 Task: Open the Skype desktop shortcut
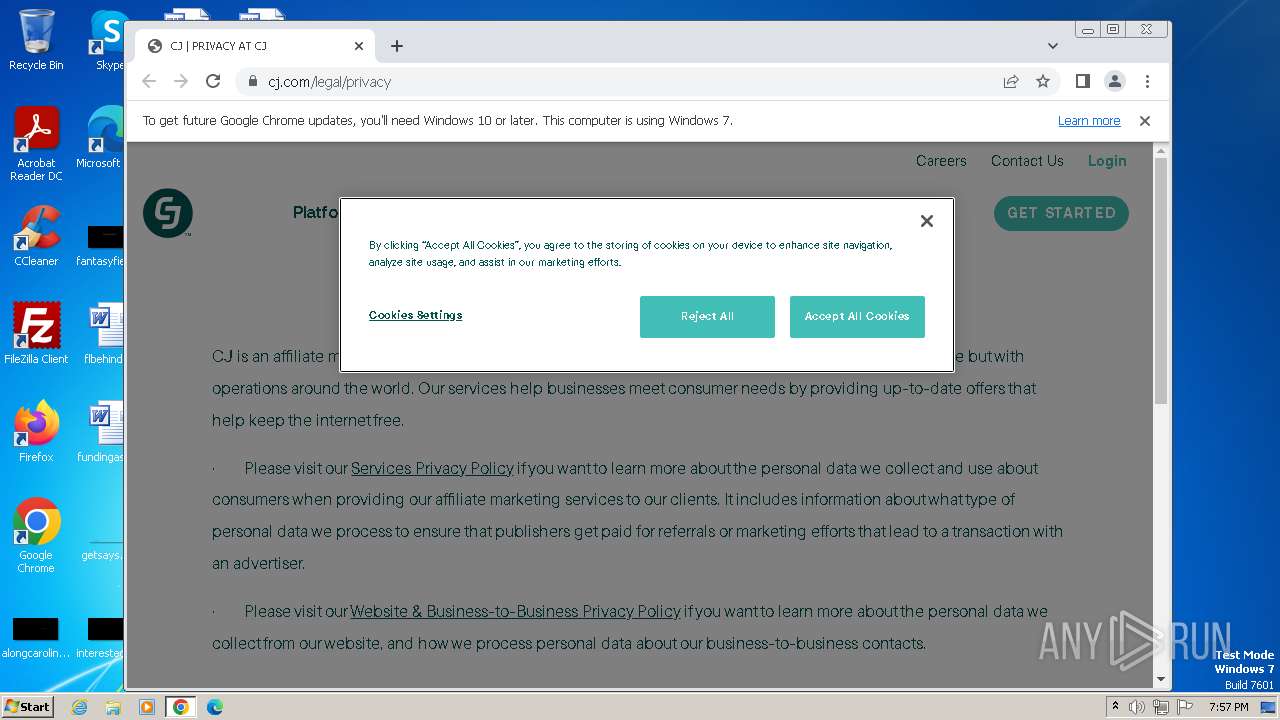point(108,40)
